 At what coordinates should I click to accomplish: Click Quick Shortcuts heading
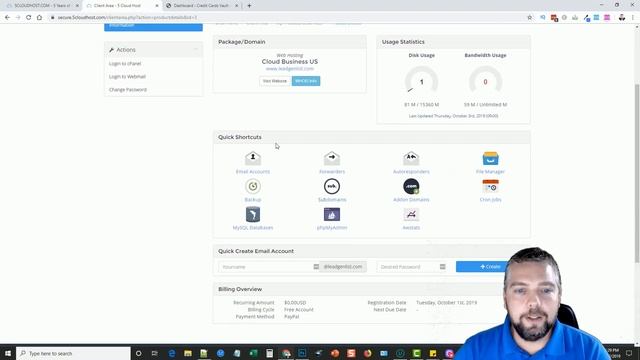[240, 137]
